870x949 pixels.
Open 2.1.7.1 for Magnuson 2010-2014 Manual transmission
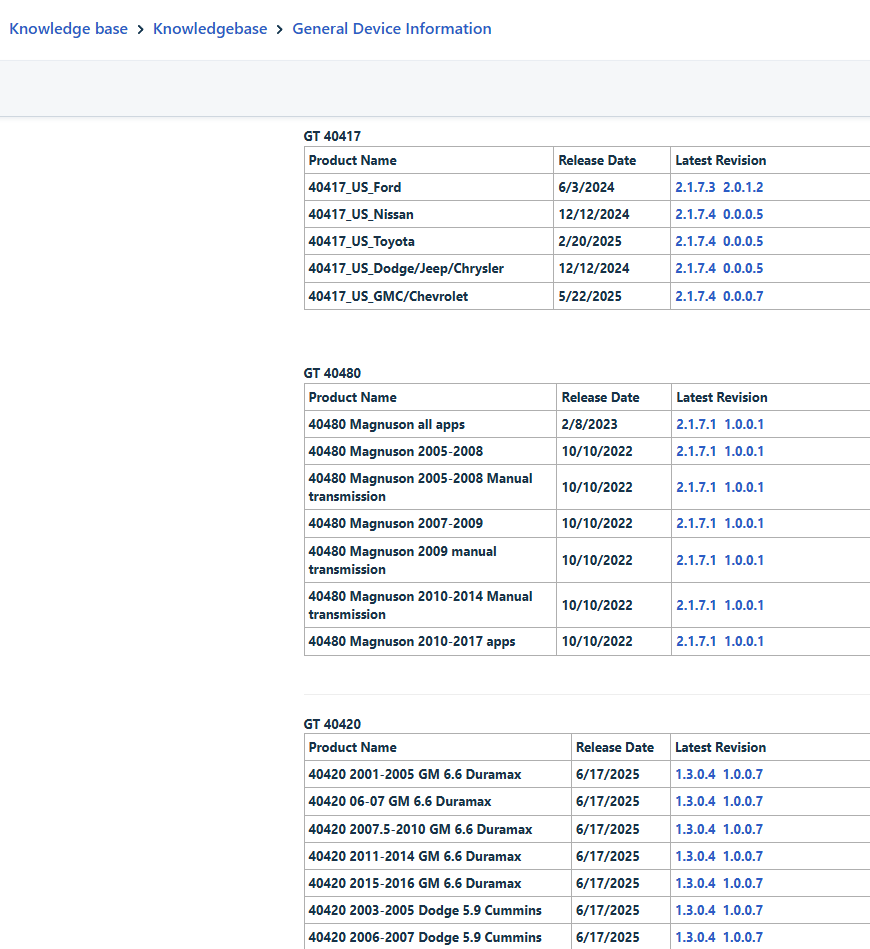click(x=696, y=605)
